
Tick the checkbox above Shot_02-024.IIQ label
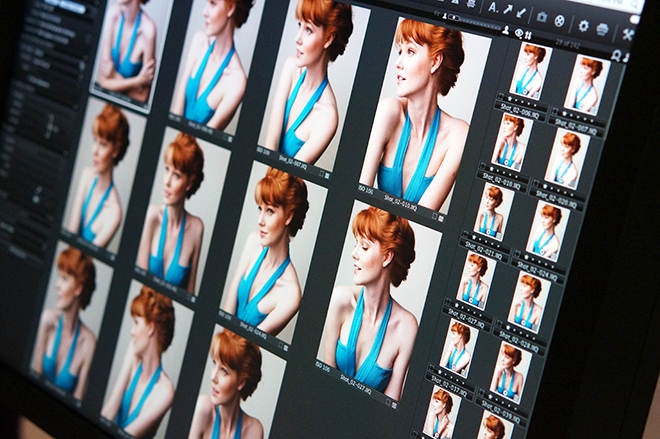518,255
